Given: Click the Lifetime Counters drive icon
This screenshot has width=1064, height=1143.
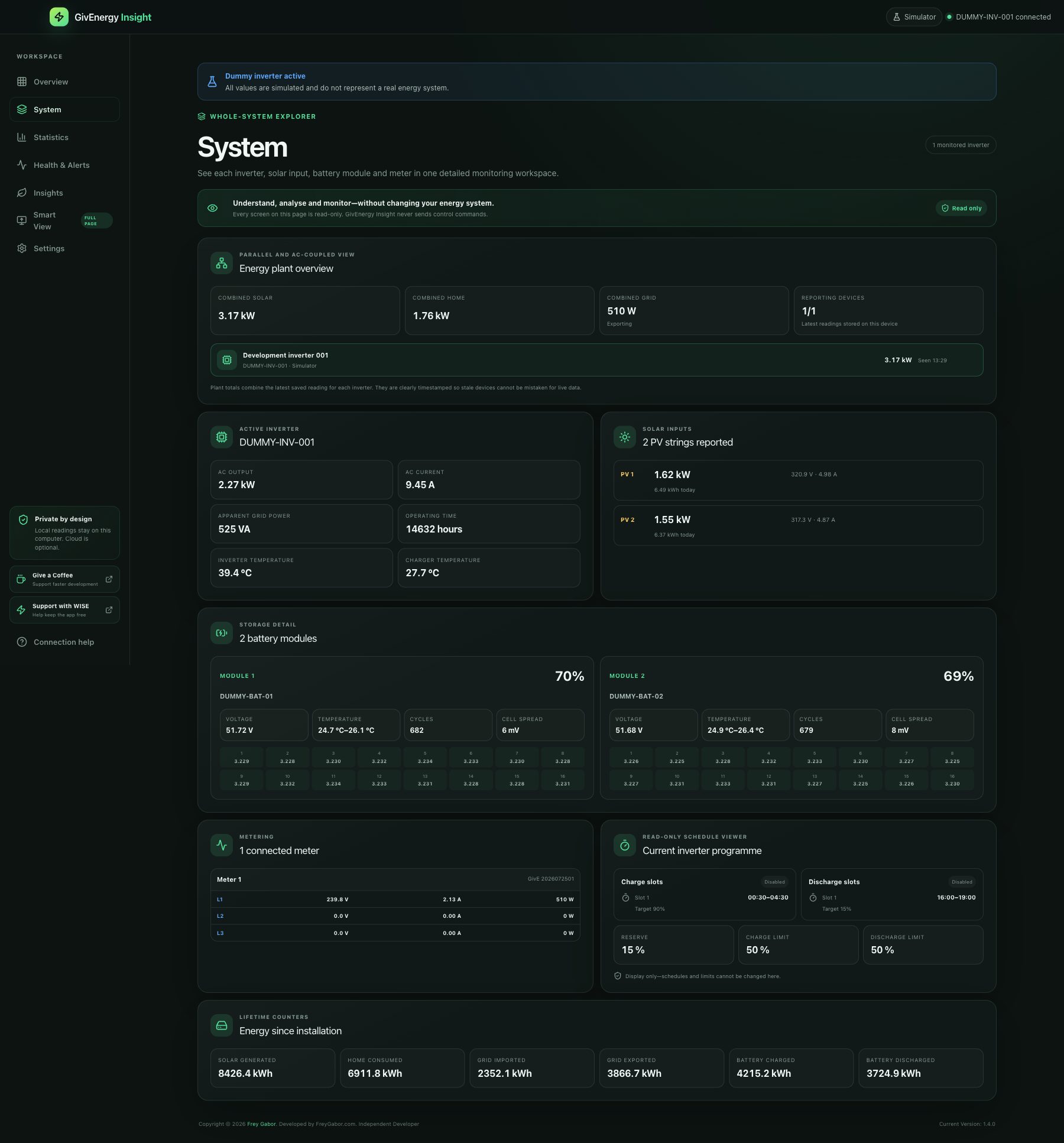Looking at the screenshot, I should pyautogui.click(x=222, y=1025).
